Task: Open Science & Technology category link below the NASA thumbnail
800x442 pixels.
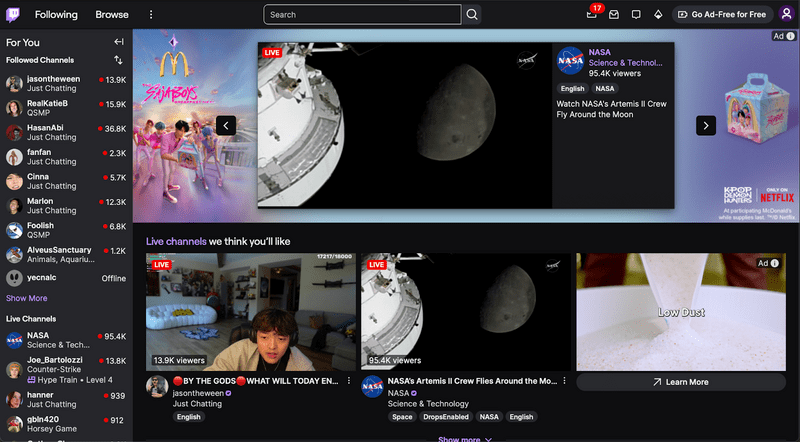Action: (428, 404)
